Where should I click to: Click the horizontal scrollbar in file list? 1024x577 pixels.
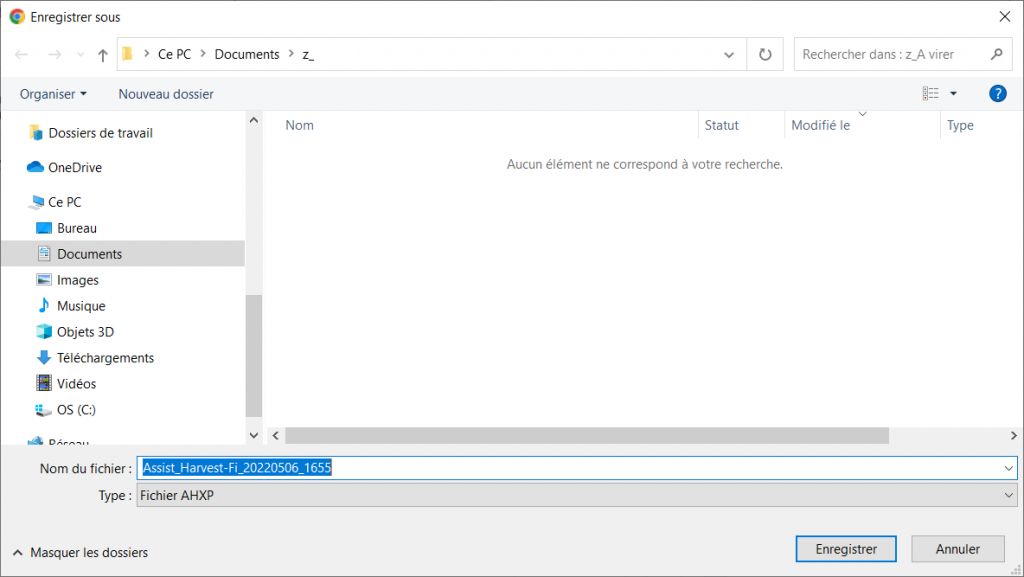tap(587, 436)
